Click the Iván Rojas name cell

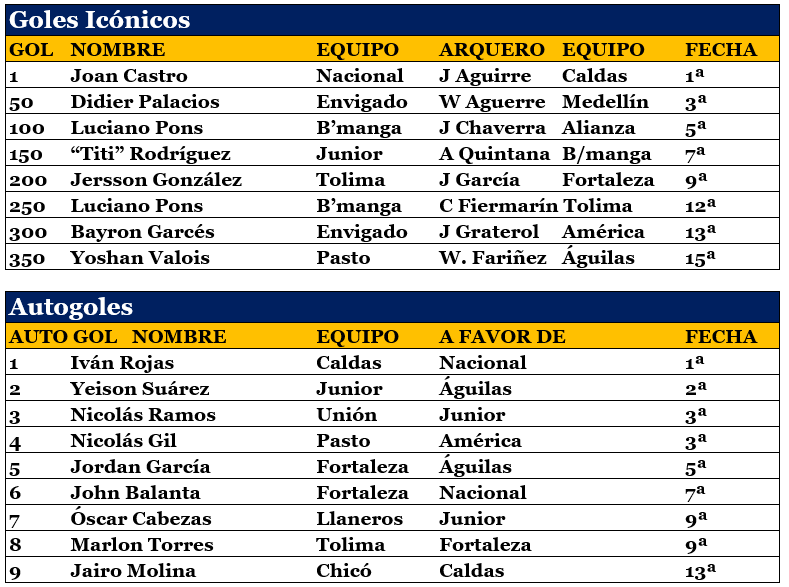pos(122,363)
